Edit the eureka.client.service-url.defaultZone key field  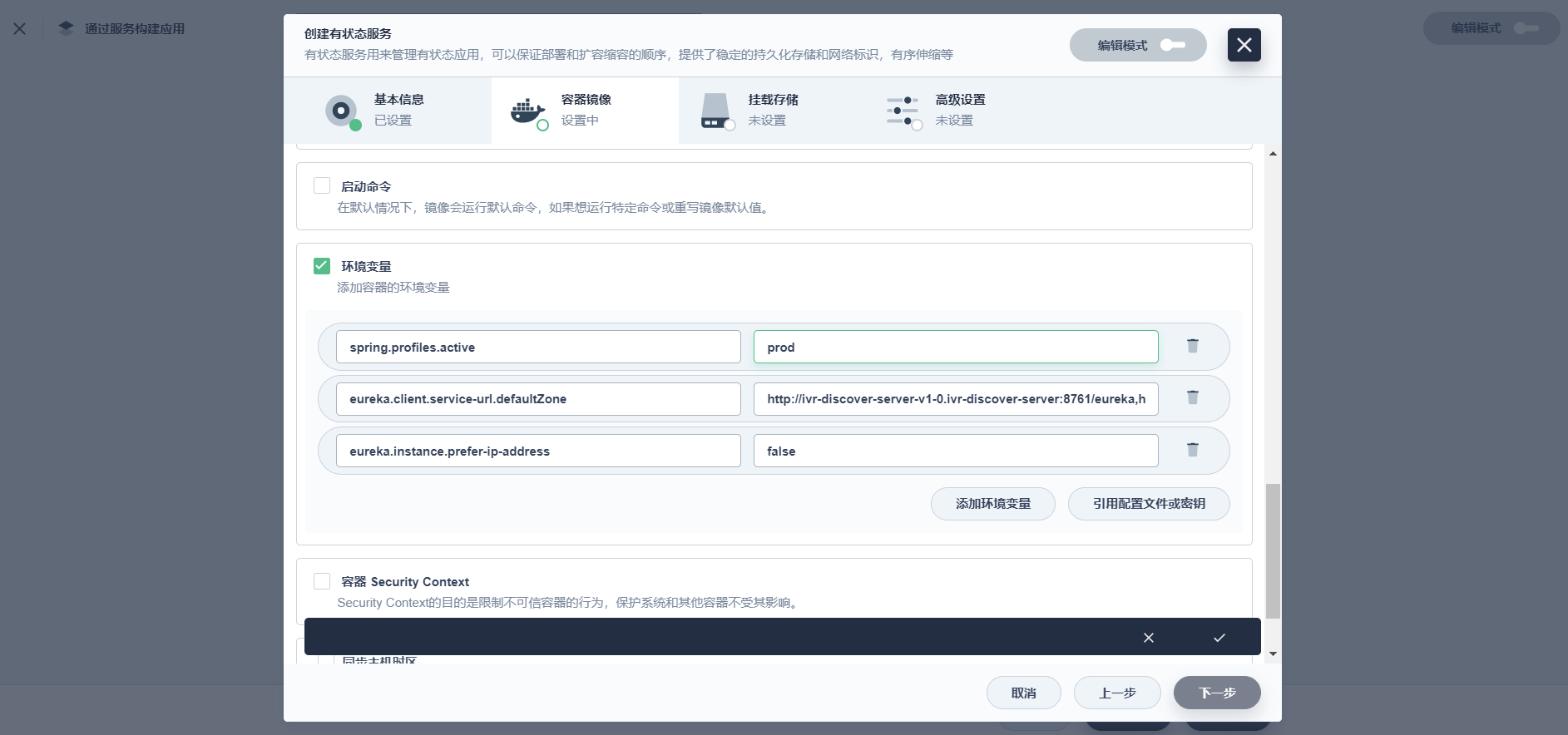coord(538,399)
